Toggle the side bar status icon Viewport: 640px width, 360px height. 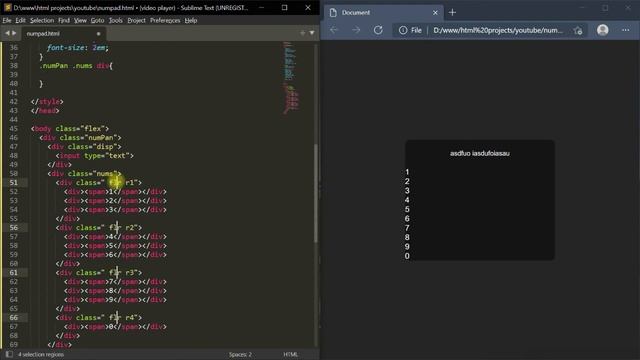tap(9, 354)
